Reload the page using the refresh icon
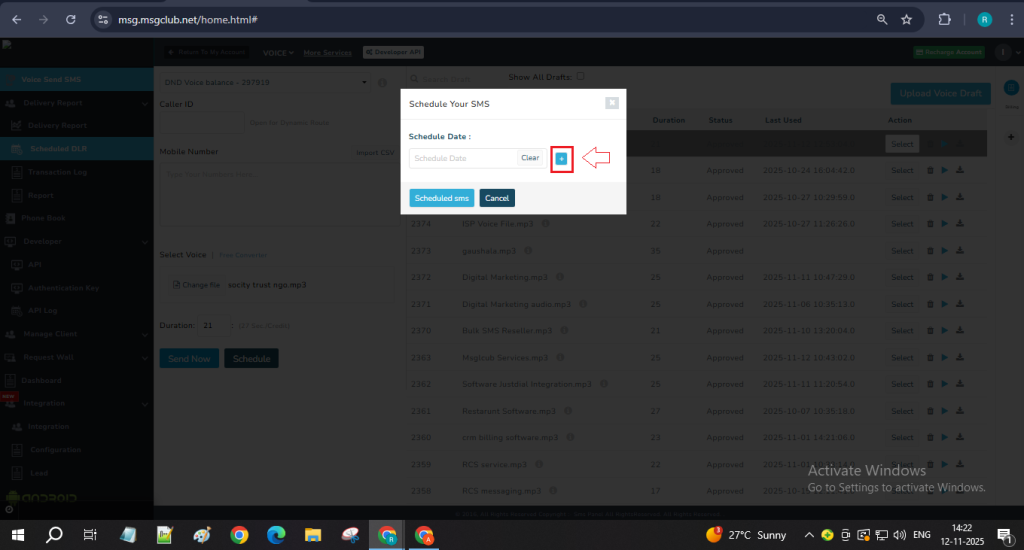Image resolution: width=1024 pixels, height=550 pixels. 70,19
